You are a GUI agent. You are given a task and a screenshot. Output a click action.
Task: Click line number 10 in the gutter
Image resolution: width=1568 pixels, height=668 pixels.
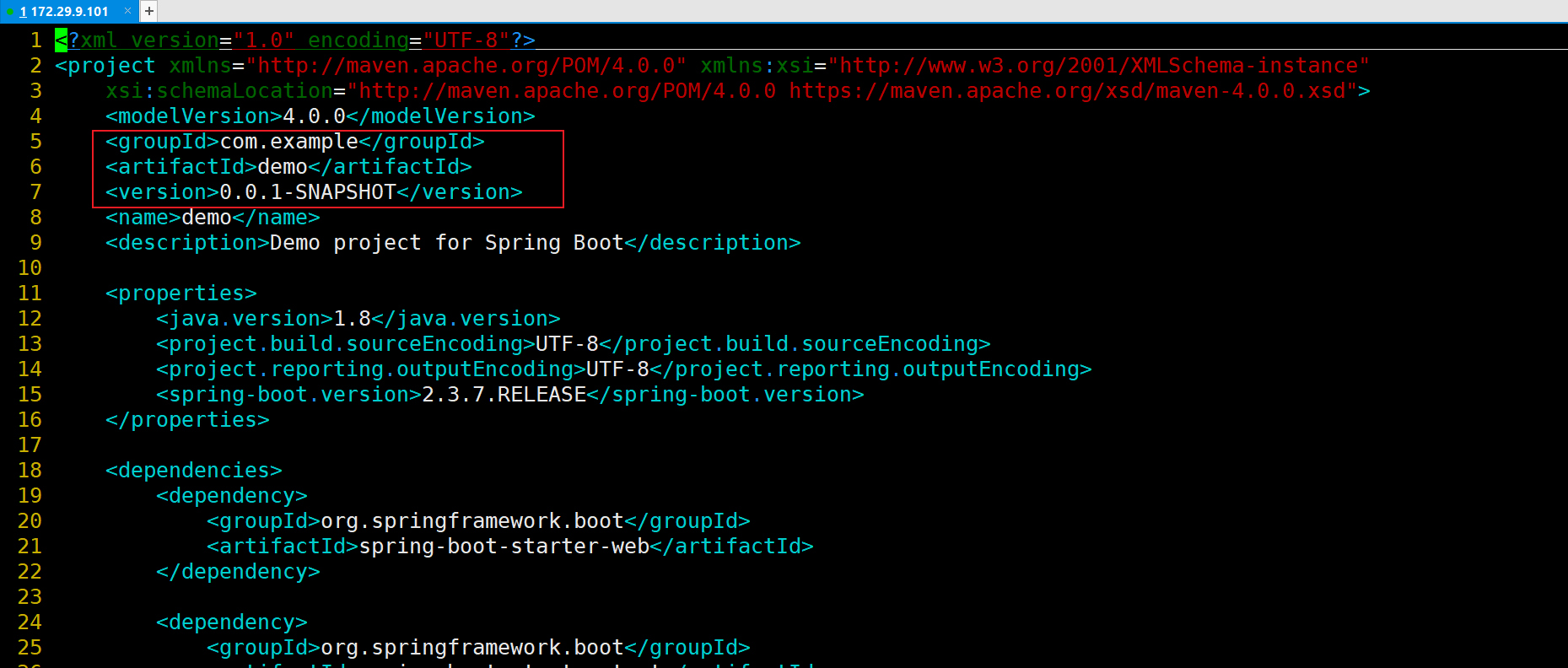(30, 268)
